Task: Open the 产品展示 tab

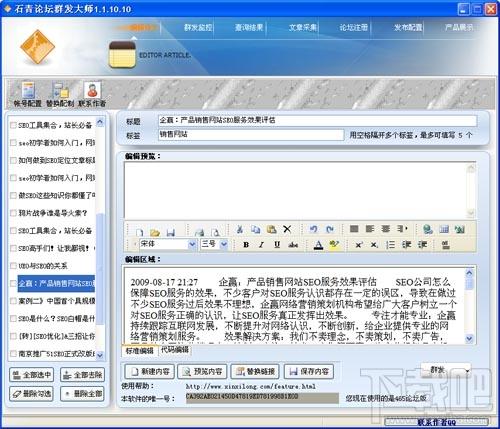Action: pyautogui.click(x=459, y=27)
